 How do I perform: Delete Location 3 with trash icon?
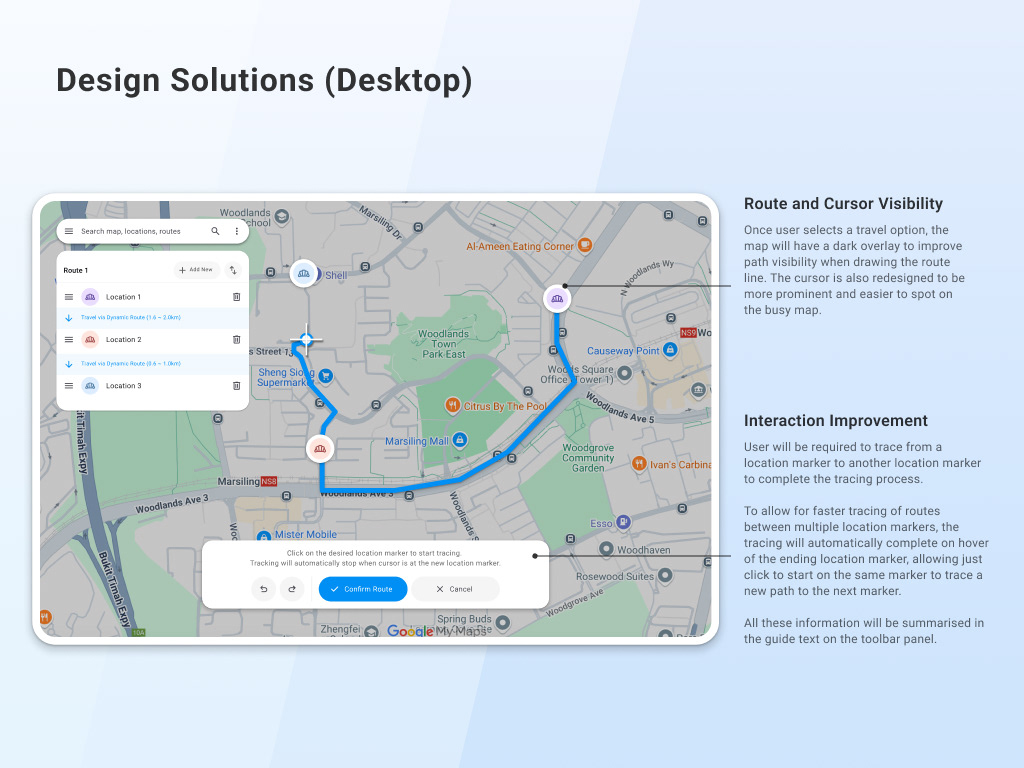tap(236, 386)
